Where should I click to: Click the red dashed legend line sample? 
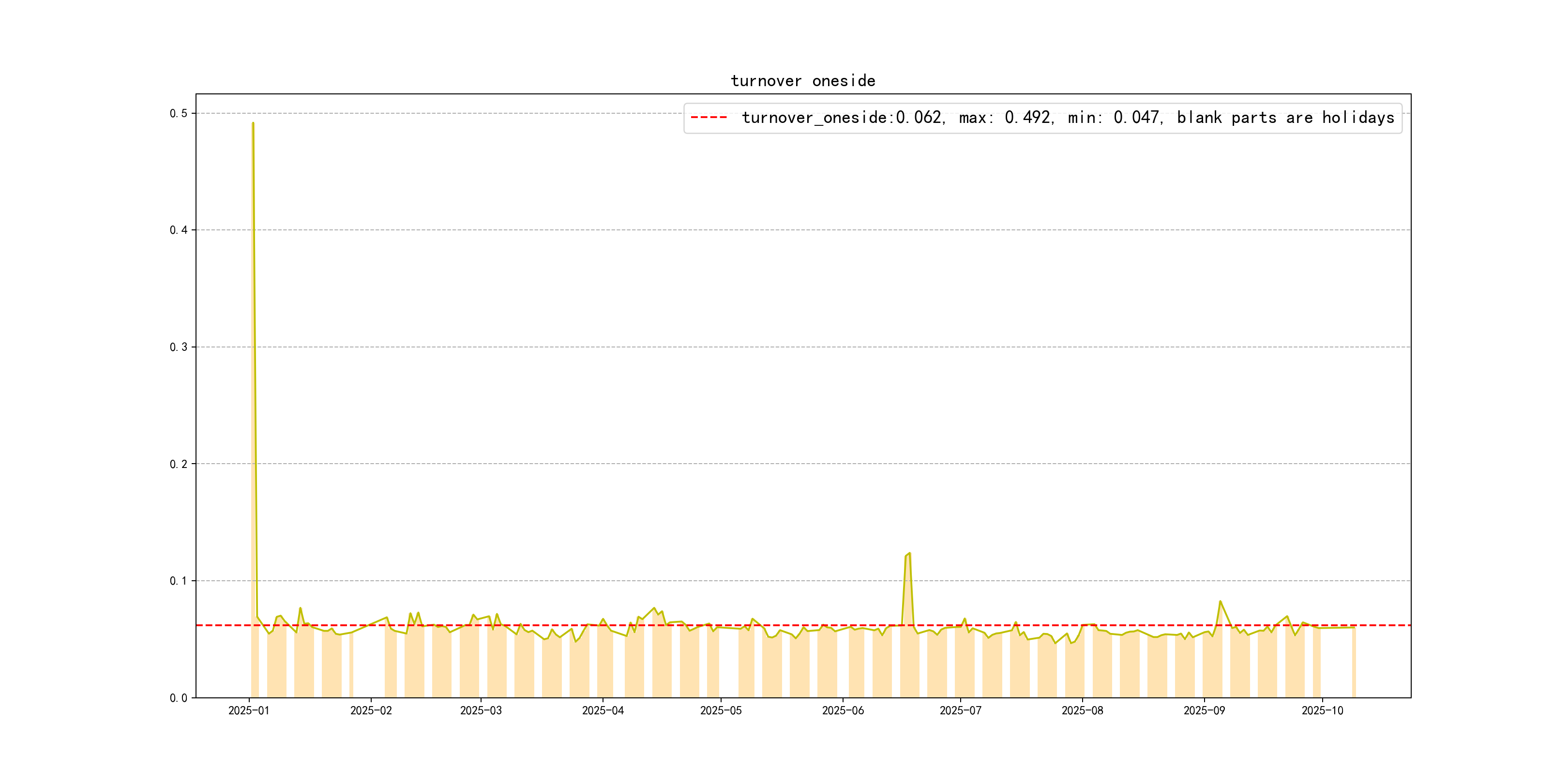point(709,118)
